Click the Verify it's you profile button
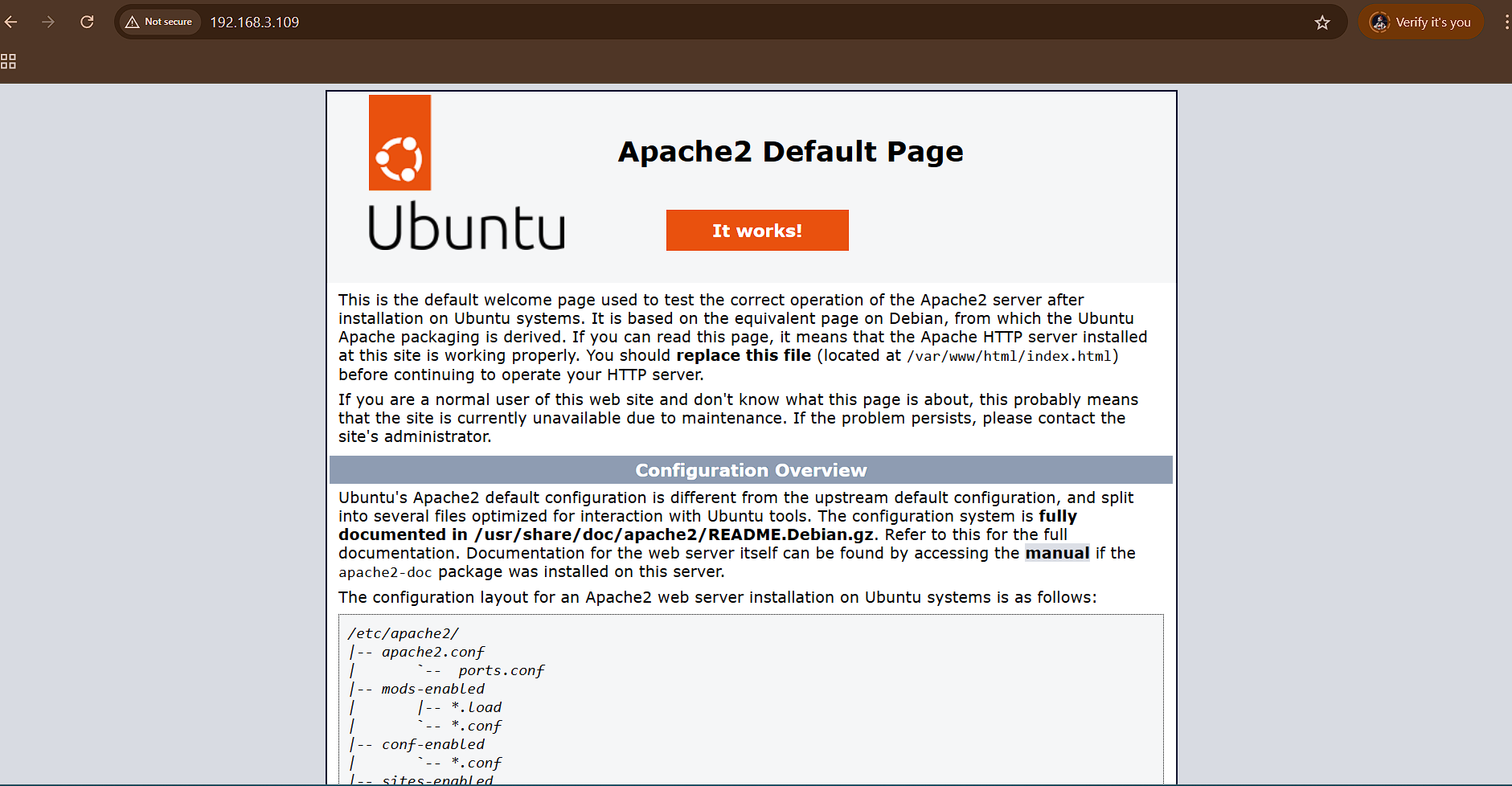This screenshot has width=1512, height=786. pos(1421,23)
